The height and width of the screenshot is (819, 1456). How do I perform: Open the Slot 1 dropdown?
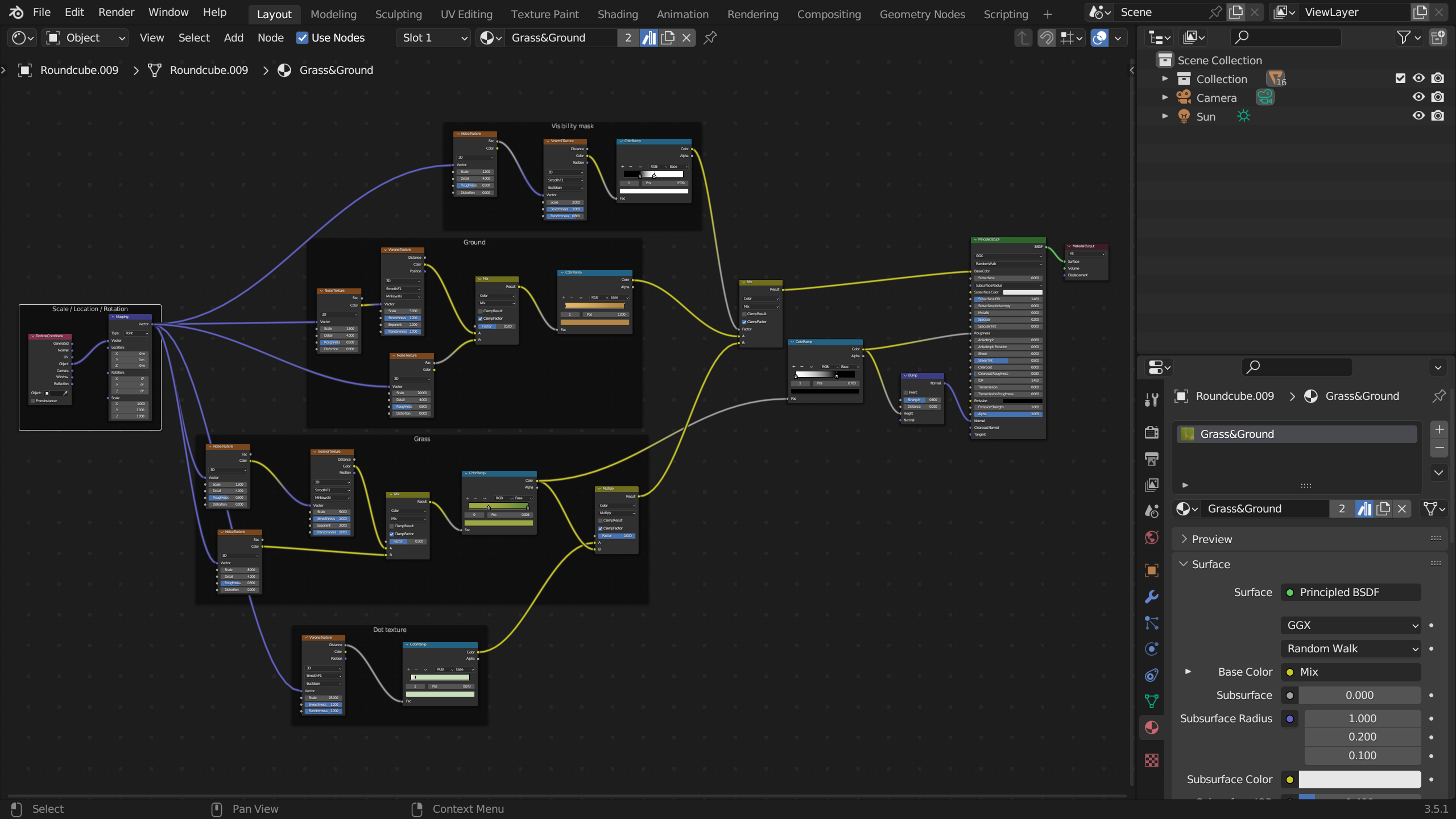tap(433, 38)
